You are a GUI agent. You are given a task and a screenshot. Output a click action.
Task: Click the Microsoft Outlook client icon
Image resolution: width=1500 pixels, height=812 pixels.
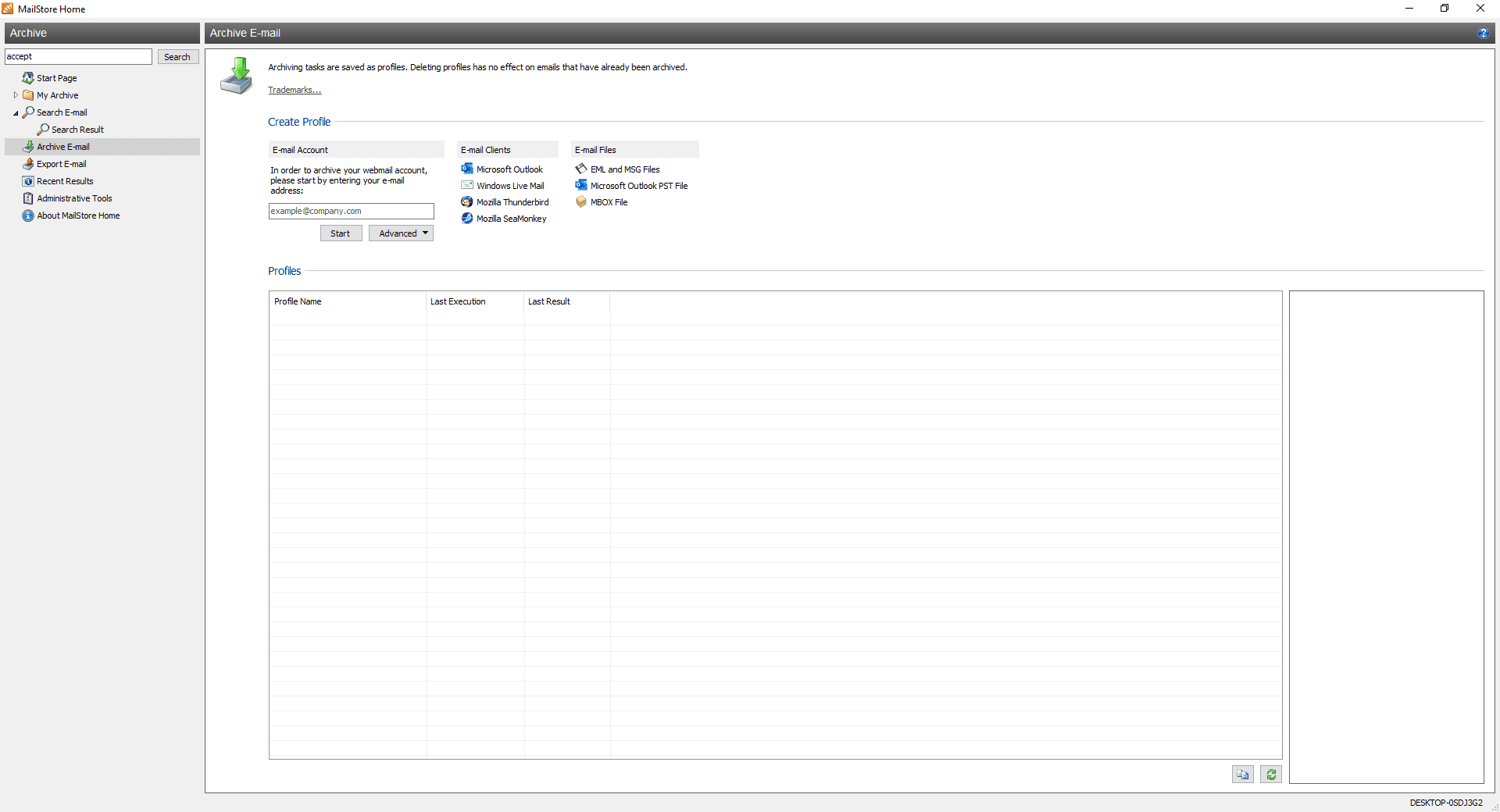coord(467,169)
